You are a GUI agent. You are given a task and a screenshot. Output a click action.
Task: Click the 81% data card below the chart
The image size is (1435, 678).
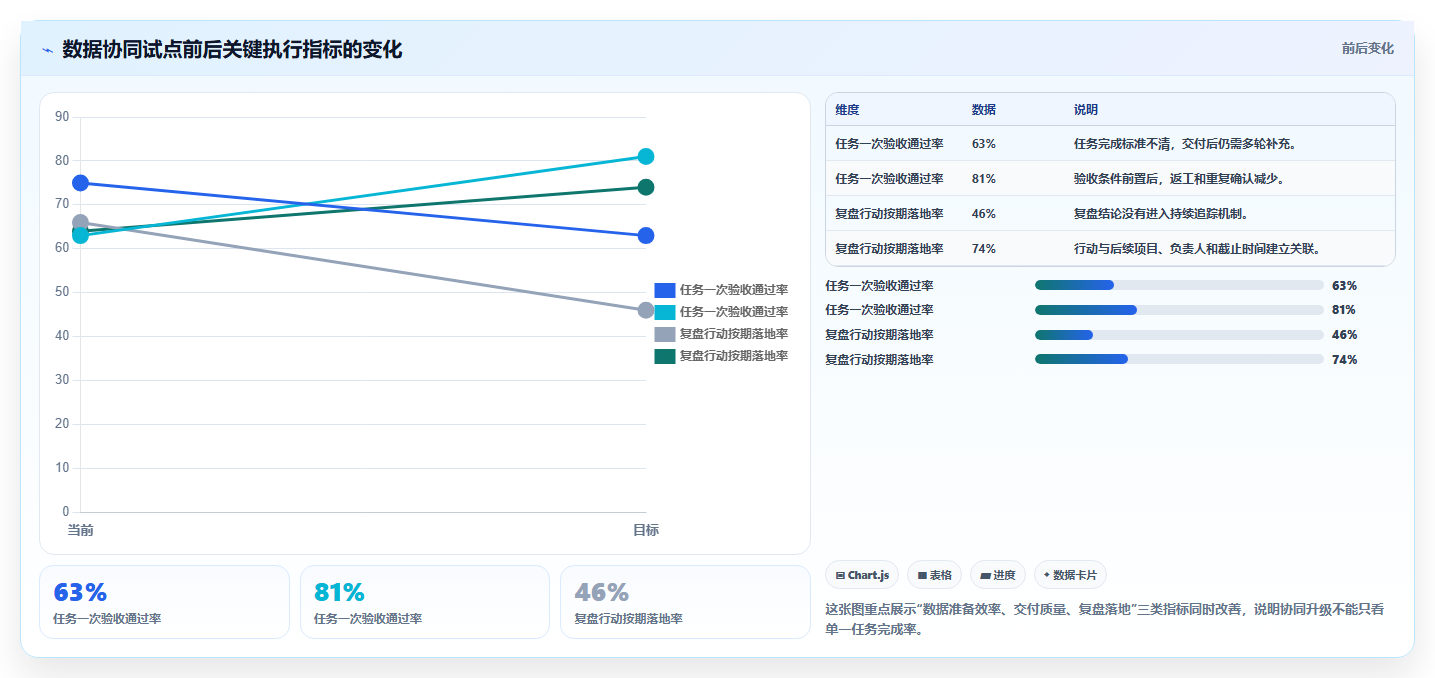(425, 602)
